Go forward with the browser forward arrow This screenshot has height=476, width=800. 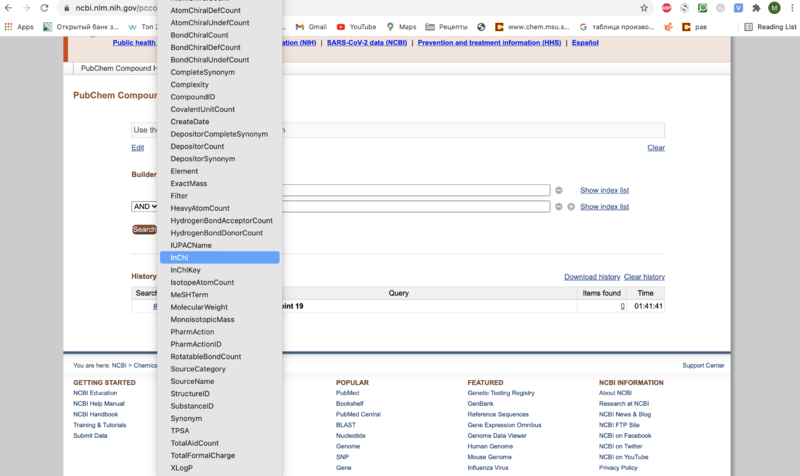point(27,8)
